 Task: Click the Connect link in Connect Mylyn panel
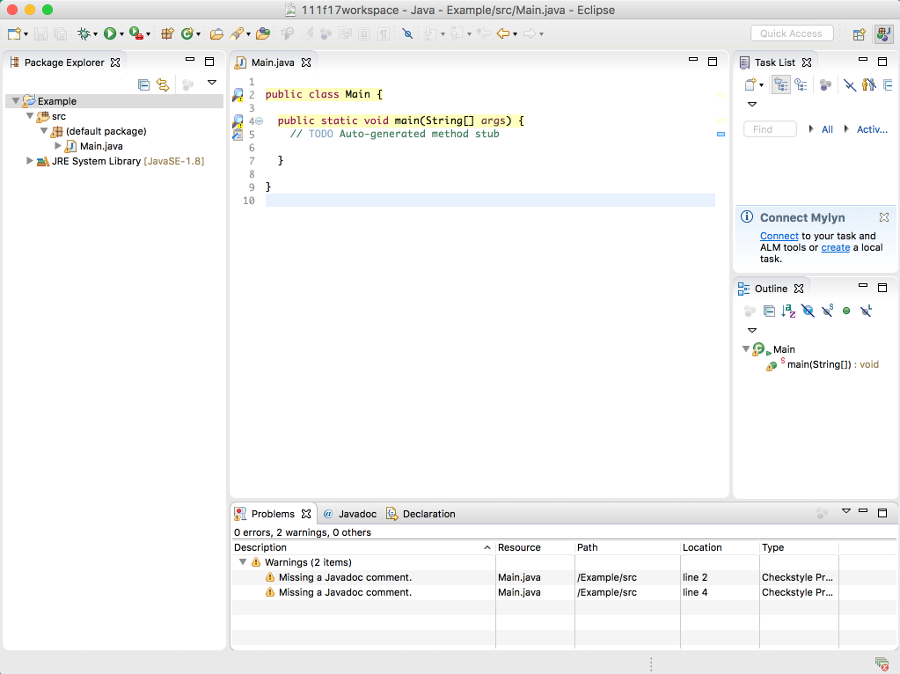pyautogui.click(x=779, y=236)
